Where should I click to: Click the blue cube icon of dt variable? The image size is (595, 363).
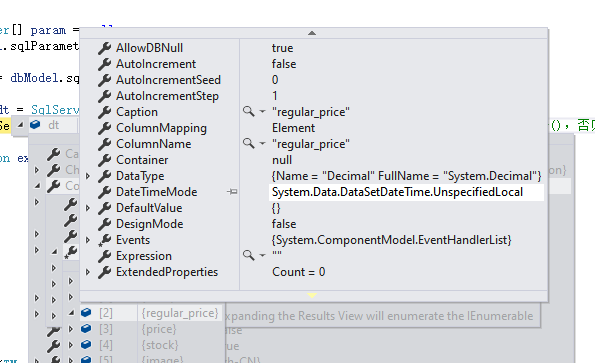coord(35,124)
